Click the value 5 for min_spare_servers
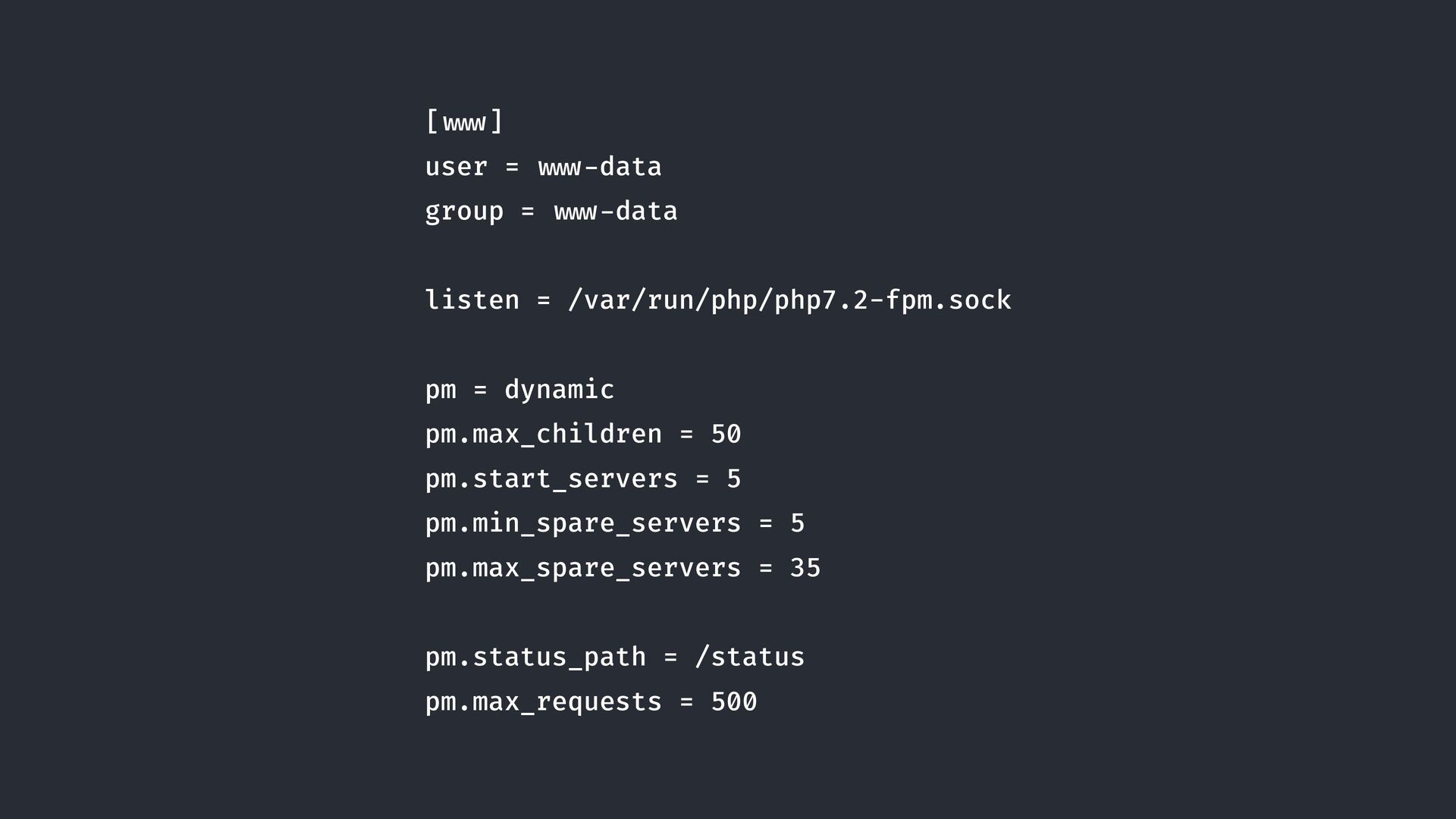Image resolution: width=1456 pixels, height=819 pixels. click(x=797, y=523)
